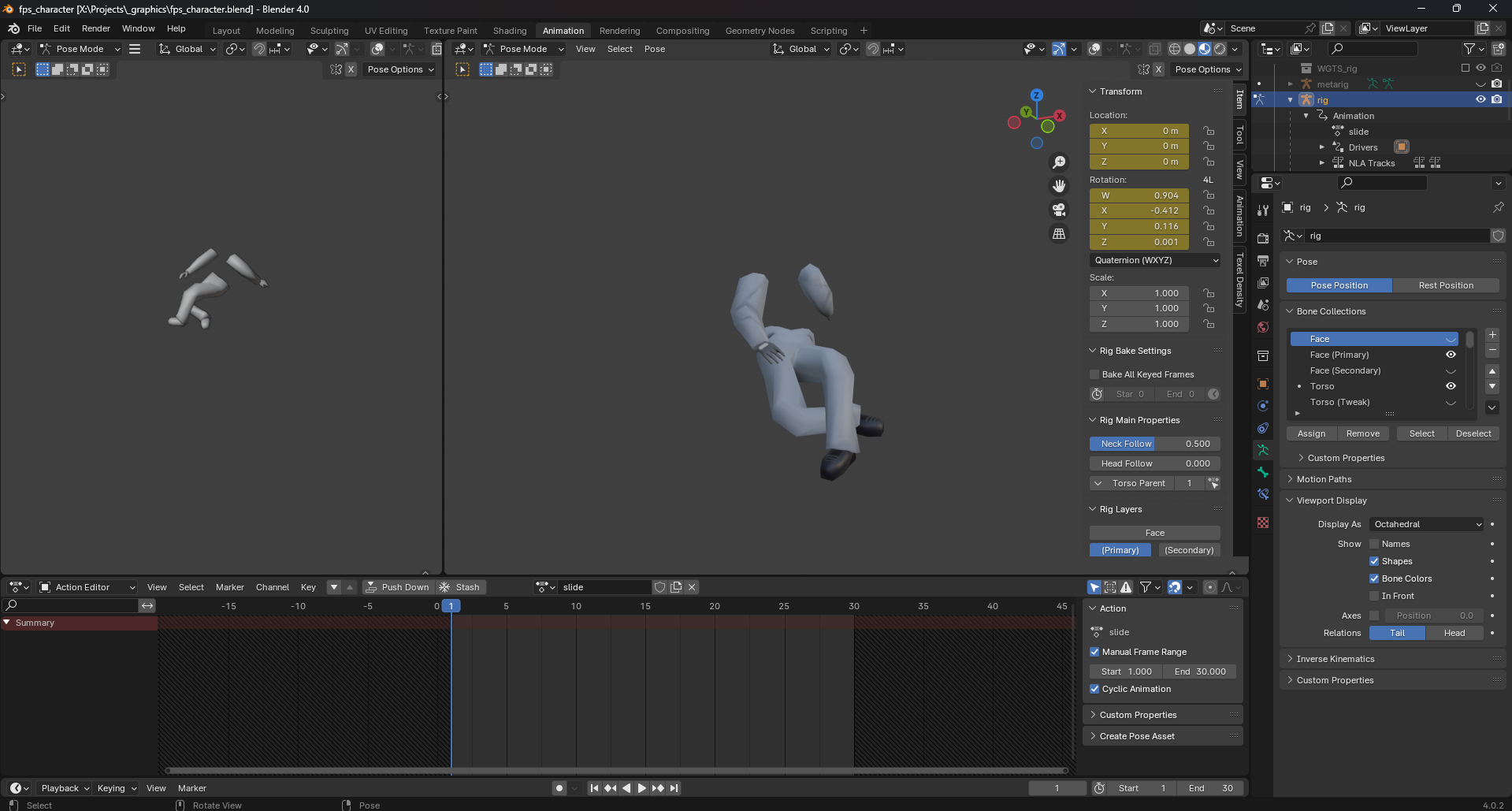Open the Quaternion (WXYZ) rotation mode dropdown

click(x=1155, y=260)
